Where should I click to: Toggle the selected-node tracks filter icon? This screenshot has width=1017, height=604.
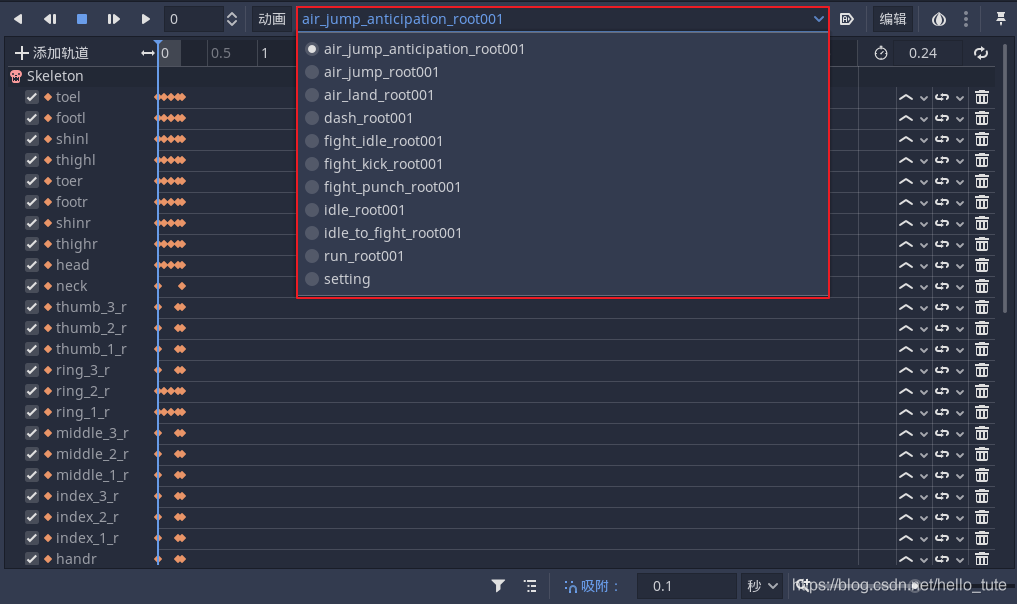coord(497,586)
